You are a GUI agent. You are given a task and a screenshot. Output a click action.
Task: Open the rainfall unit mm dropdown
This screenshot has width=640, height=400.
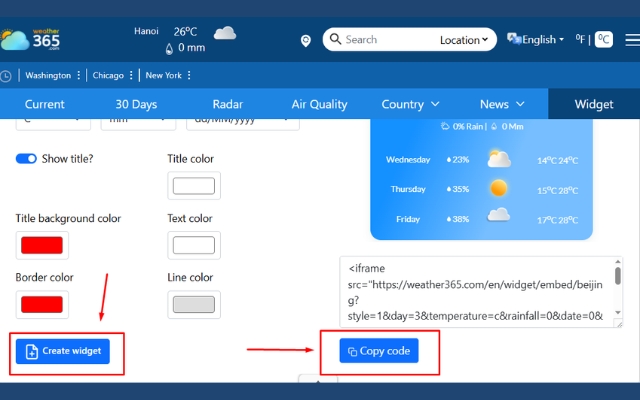click(138, 124)
